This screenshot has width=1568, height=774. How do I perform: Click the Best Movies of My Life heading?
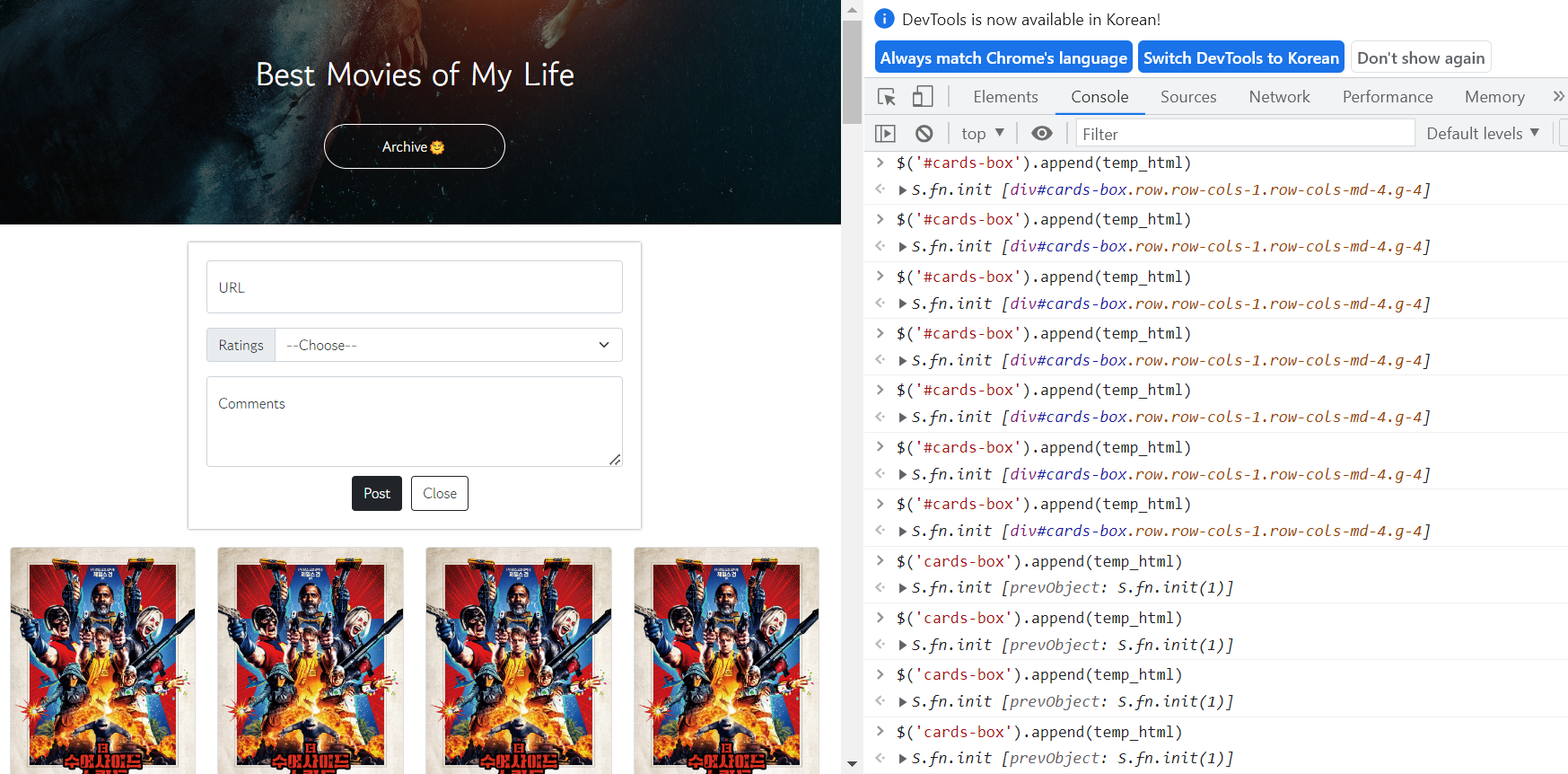pyautogui.click(x=415, y=75)
